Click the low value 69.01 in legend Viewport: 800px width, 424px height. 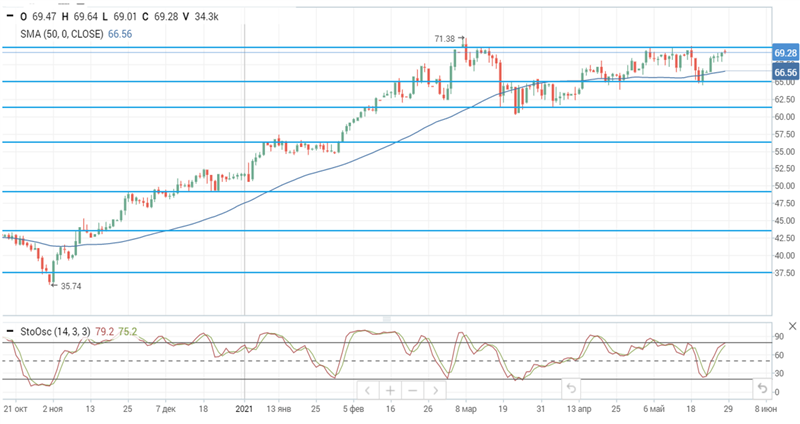click(125, 17)
